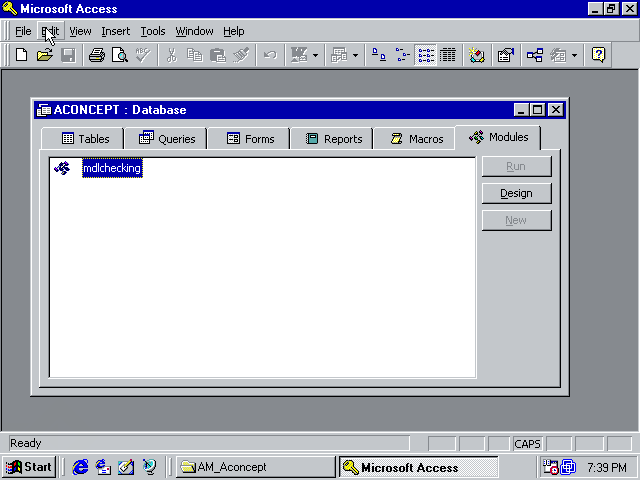Click the New Object toolbar icon
This screenshot has width=640, height=480.
click(x=558, y=55)
